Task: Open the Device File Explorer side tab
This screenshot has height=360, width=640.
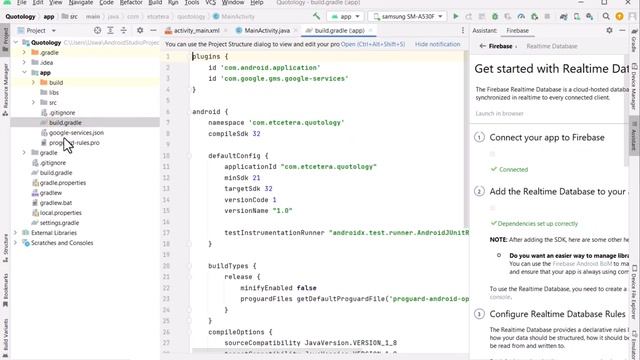Action: click(634, 292)
